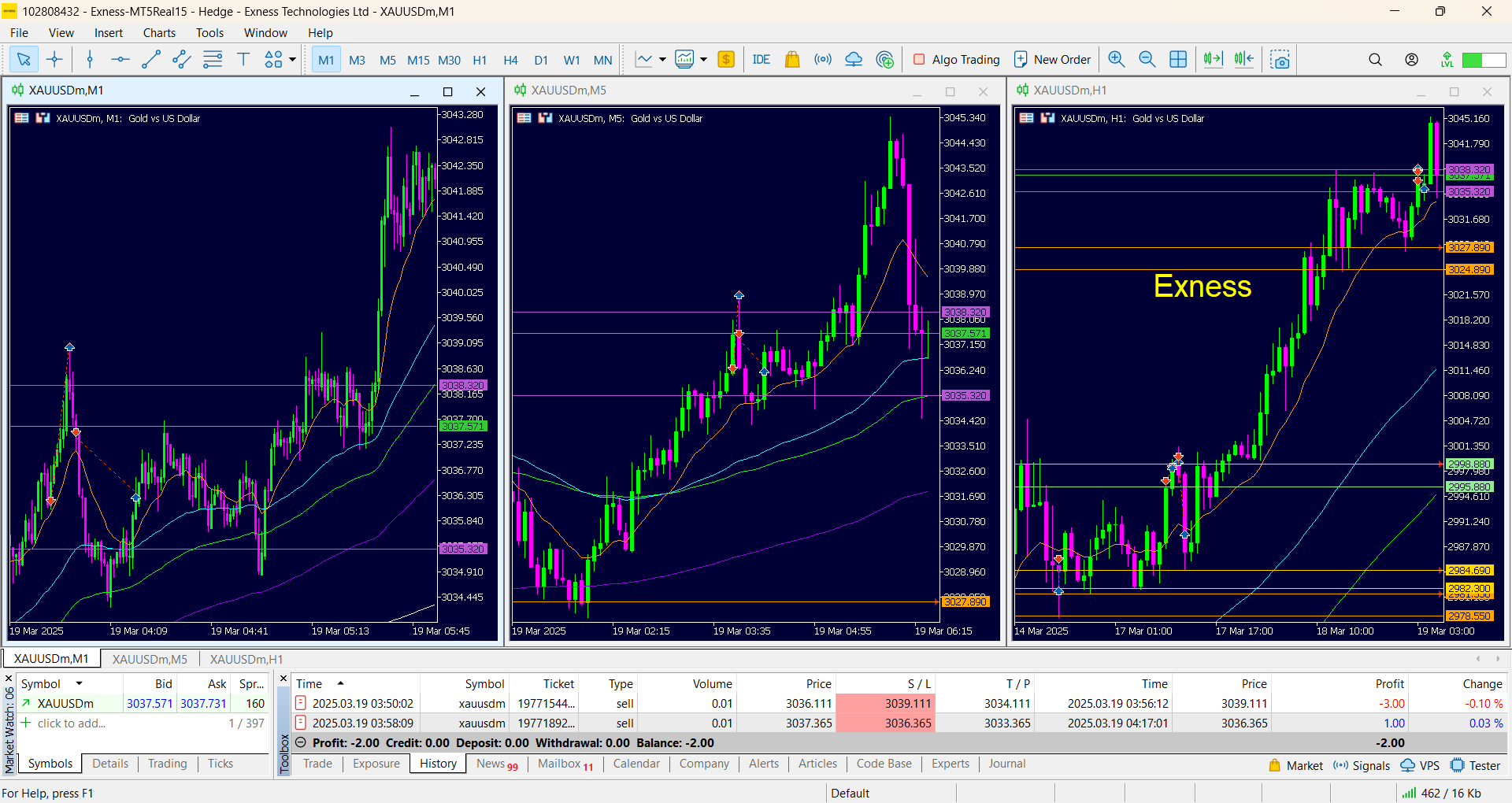Pick the text label tool
Screen dimensions: 1512x803
(243, 59)
